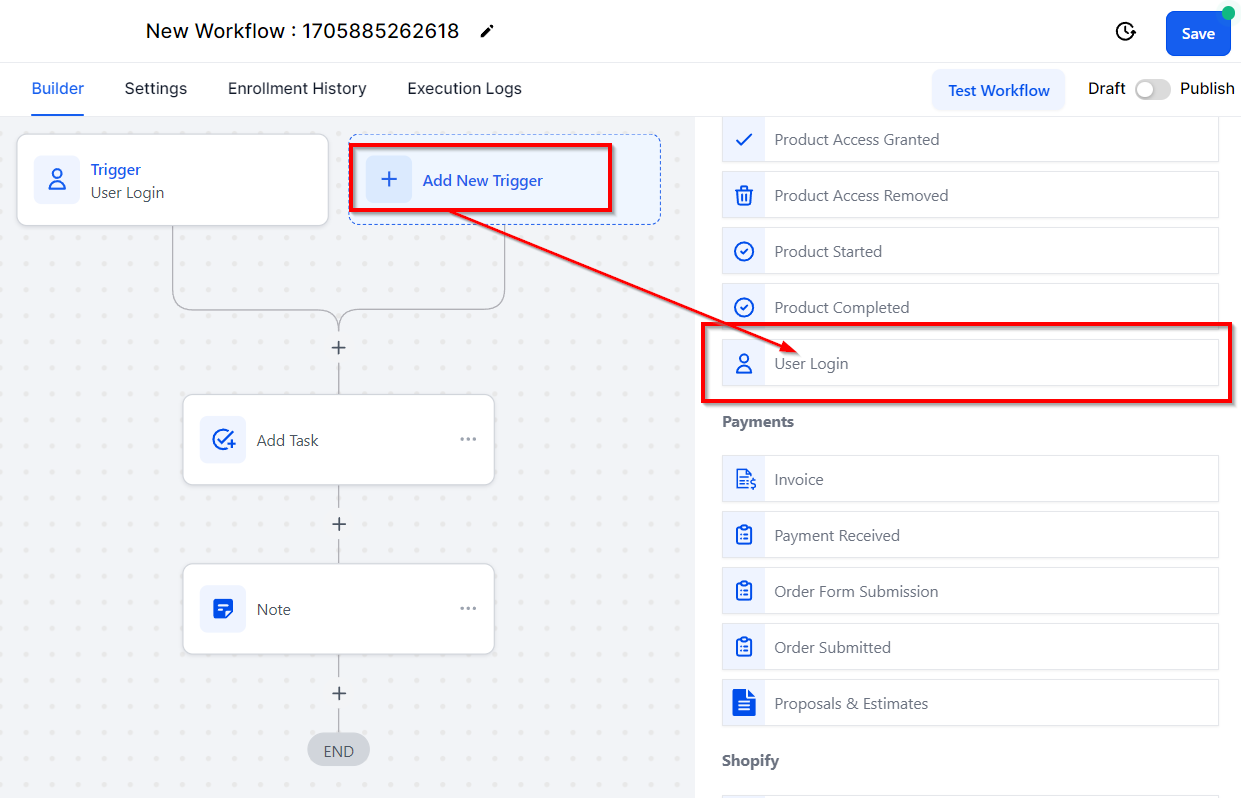Open Note three-dot options menu

[468, 608]
